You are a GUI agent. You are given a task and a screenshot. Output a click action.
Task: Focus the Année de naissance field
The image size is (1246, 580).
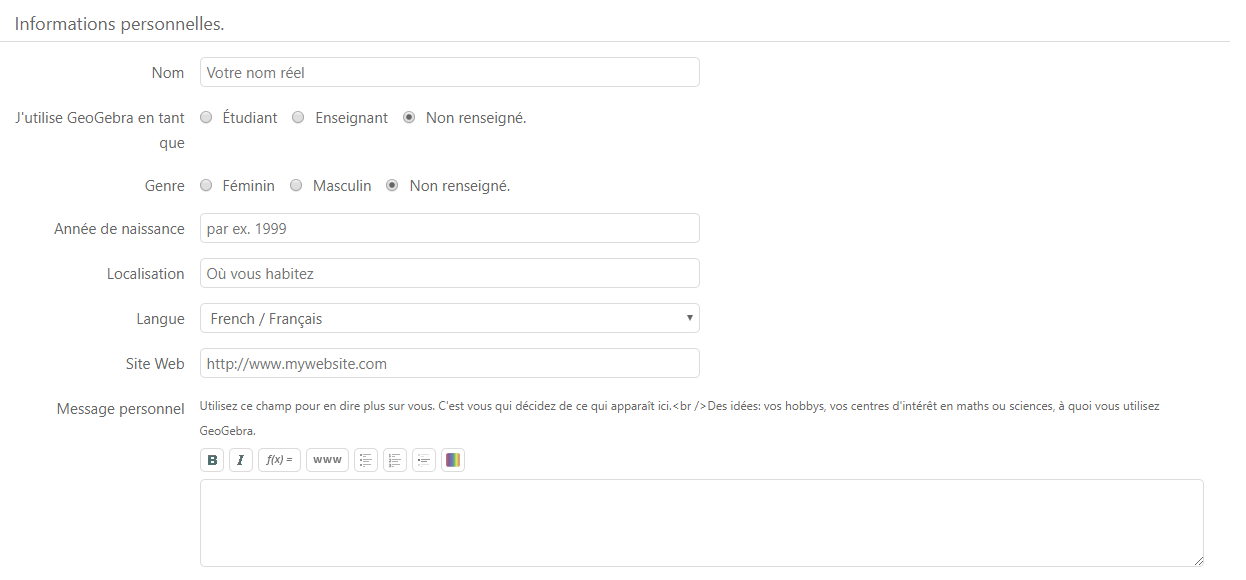450,228
